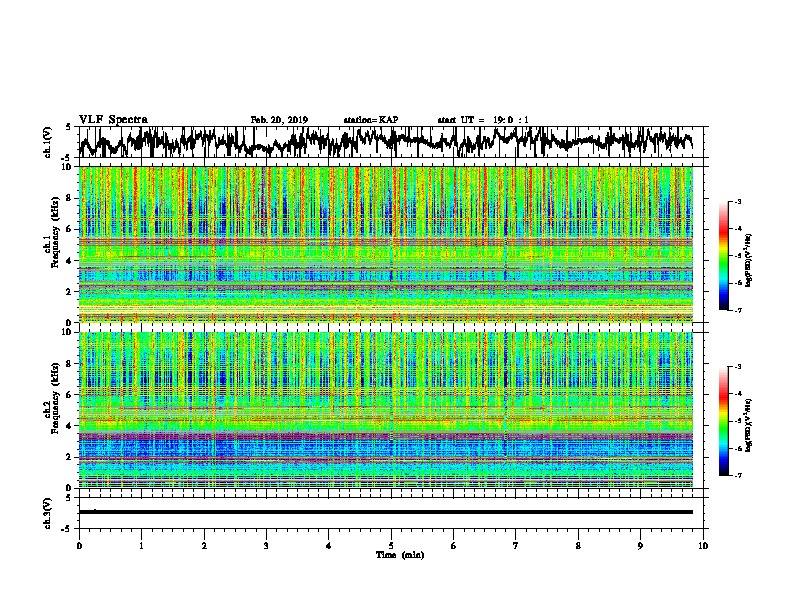Click the ch.2 colorbar log(PSD) label
The width and height of the screenshot is (792, 612).
tap(748, 425)
